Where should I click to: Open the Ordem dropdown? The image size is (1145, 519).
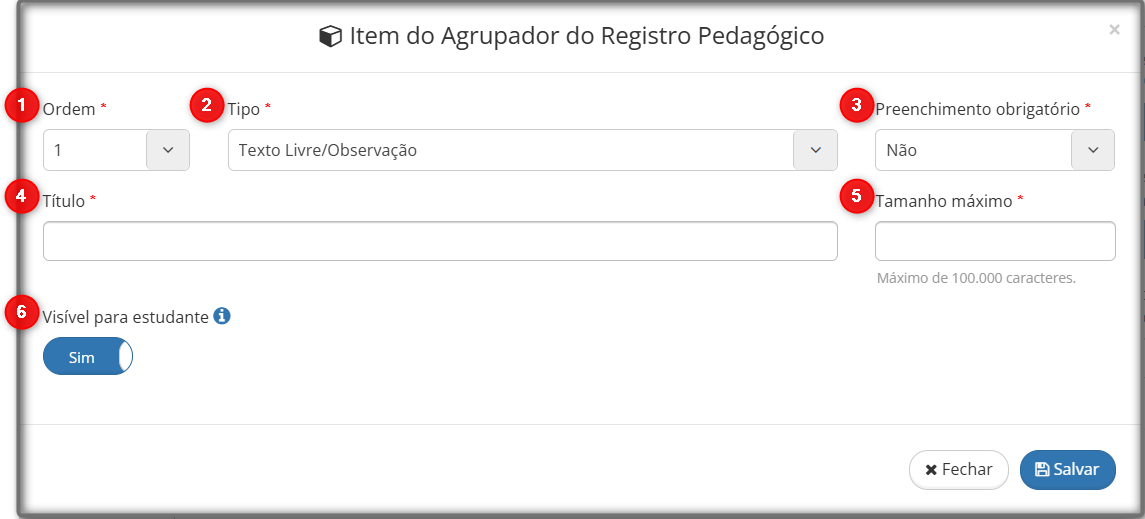click(x=167, y=150)
